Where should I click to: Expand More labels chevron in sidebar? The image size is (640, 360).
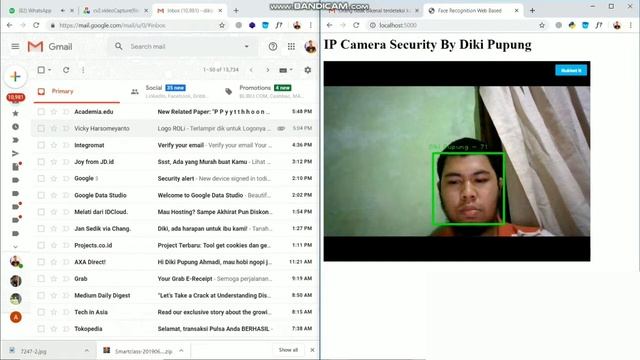(x=16, y=247)
